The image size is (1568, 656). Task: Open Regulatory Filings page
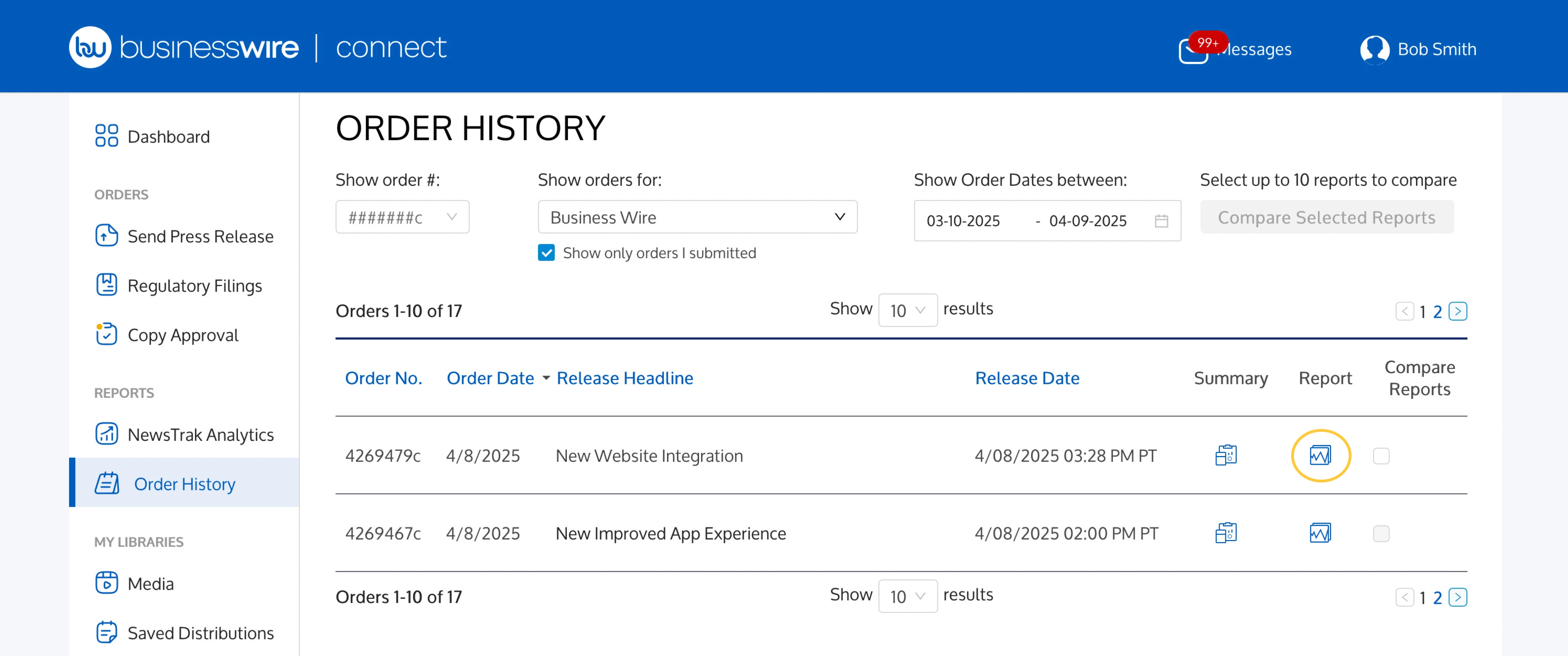195,286
